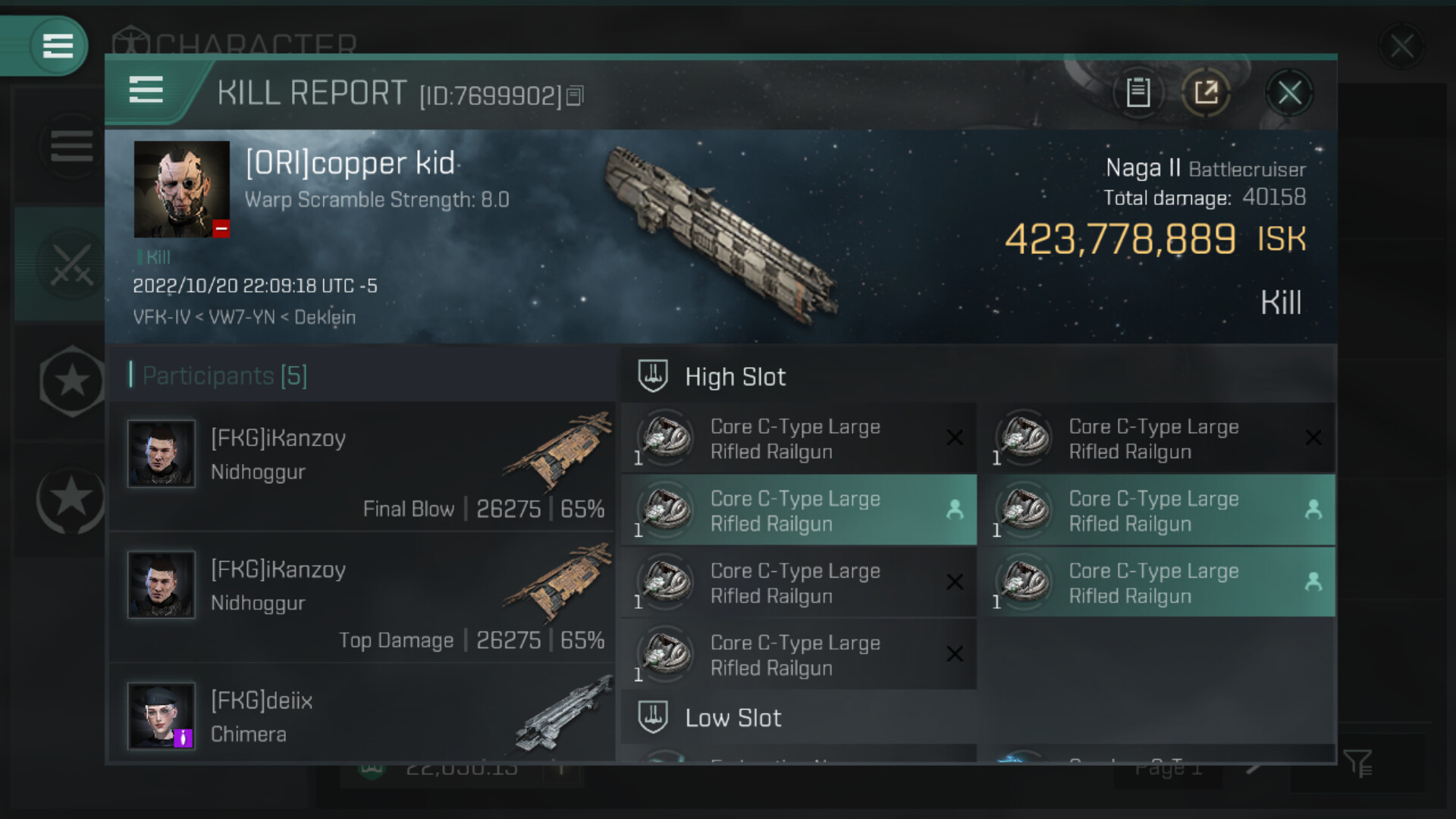Viewport: 1456px width, 819px height.
Task: Copy the kill report ID
Action: (575, 96)
